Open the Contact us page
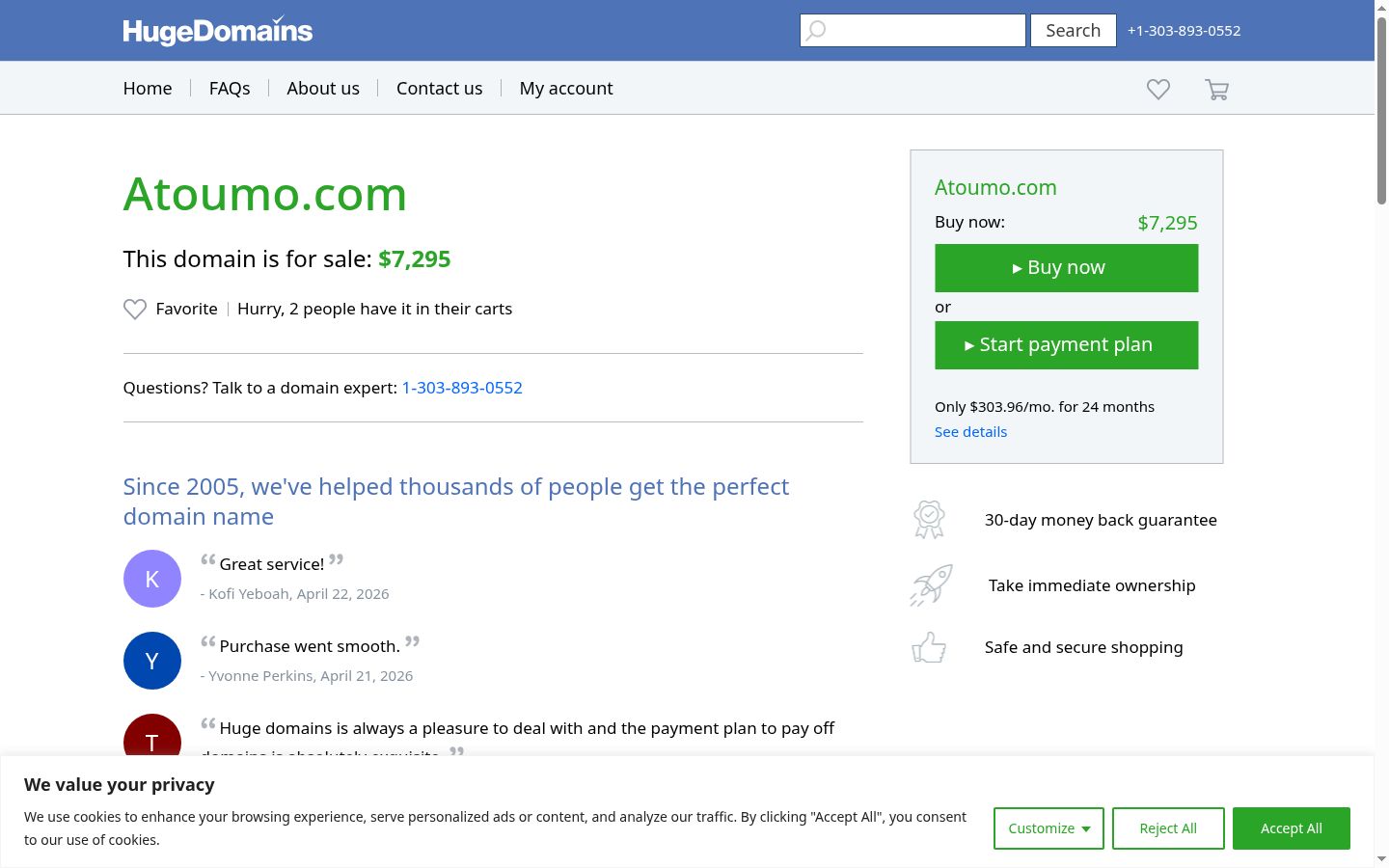The width and height of the screenshot is (1389, 868). [x=440, y=89]
